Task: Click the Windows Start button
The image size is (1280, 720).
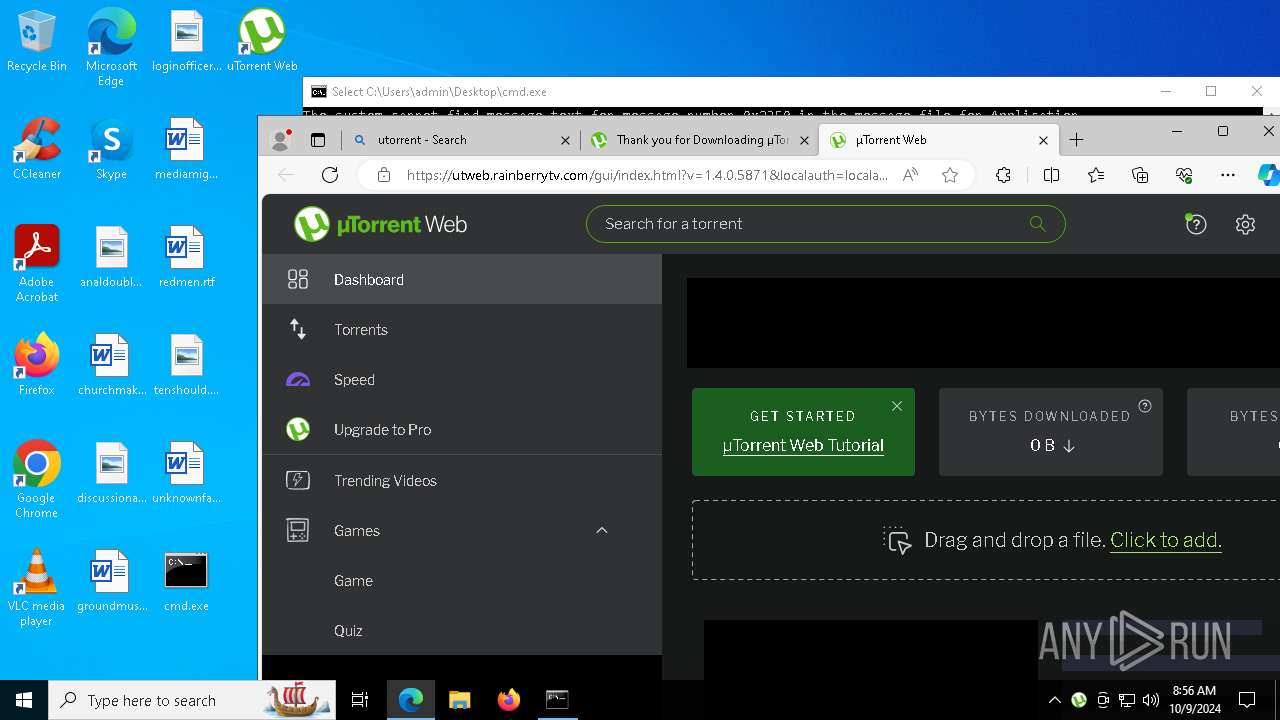Action: click(24, 700)
